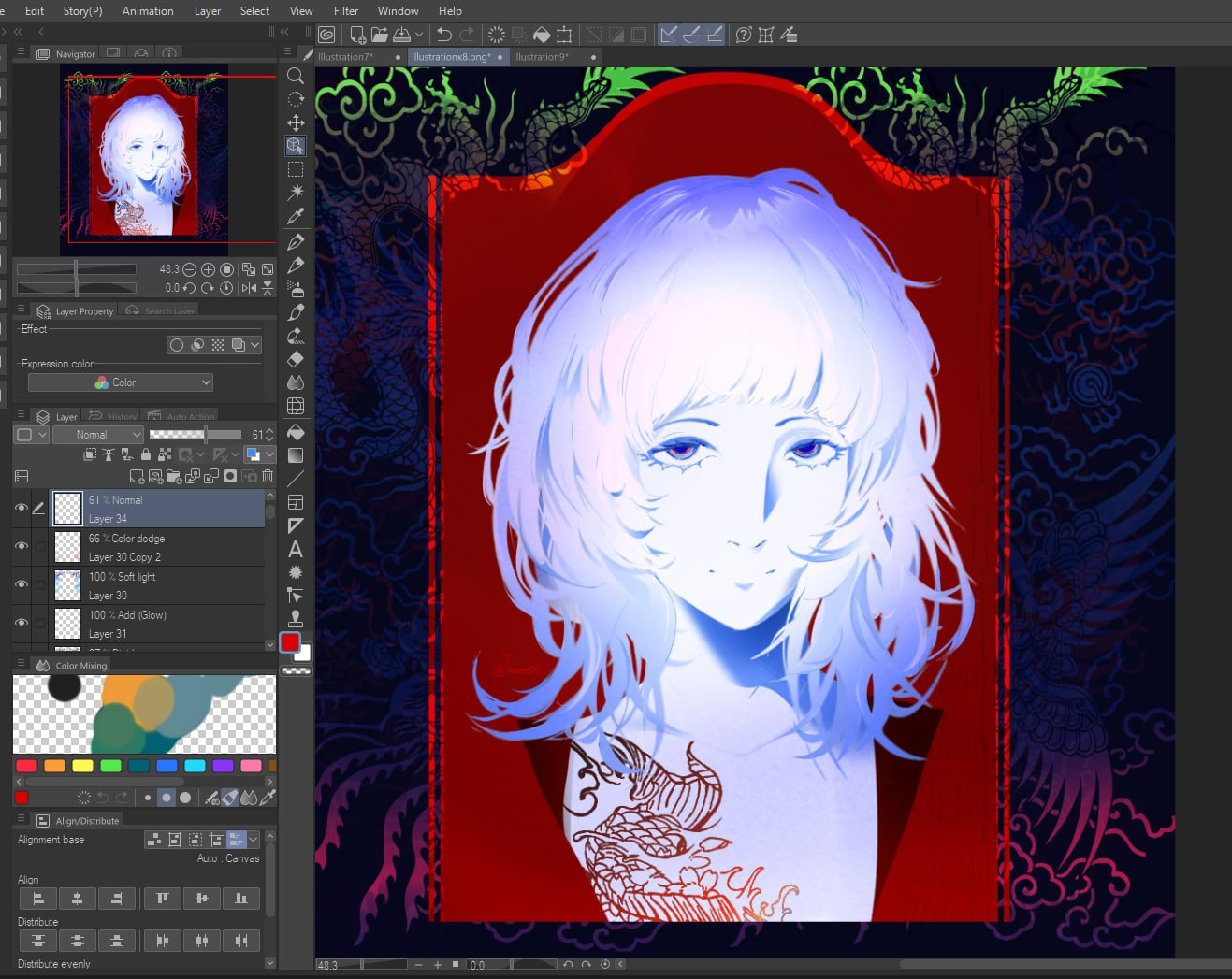
Task: Open the Filter menu
Action: click(345, 11)
